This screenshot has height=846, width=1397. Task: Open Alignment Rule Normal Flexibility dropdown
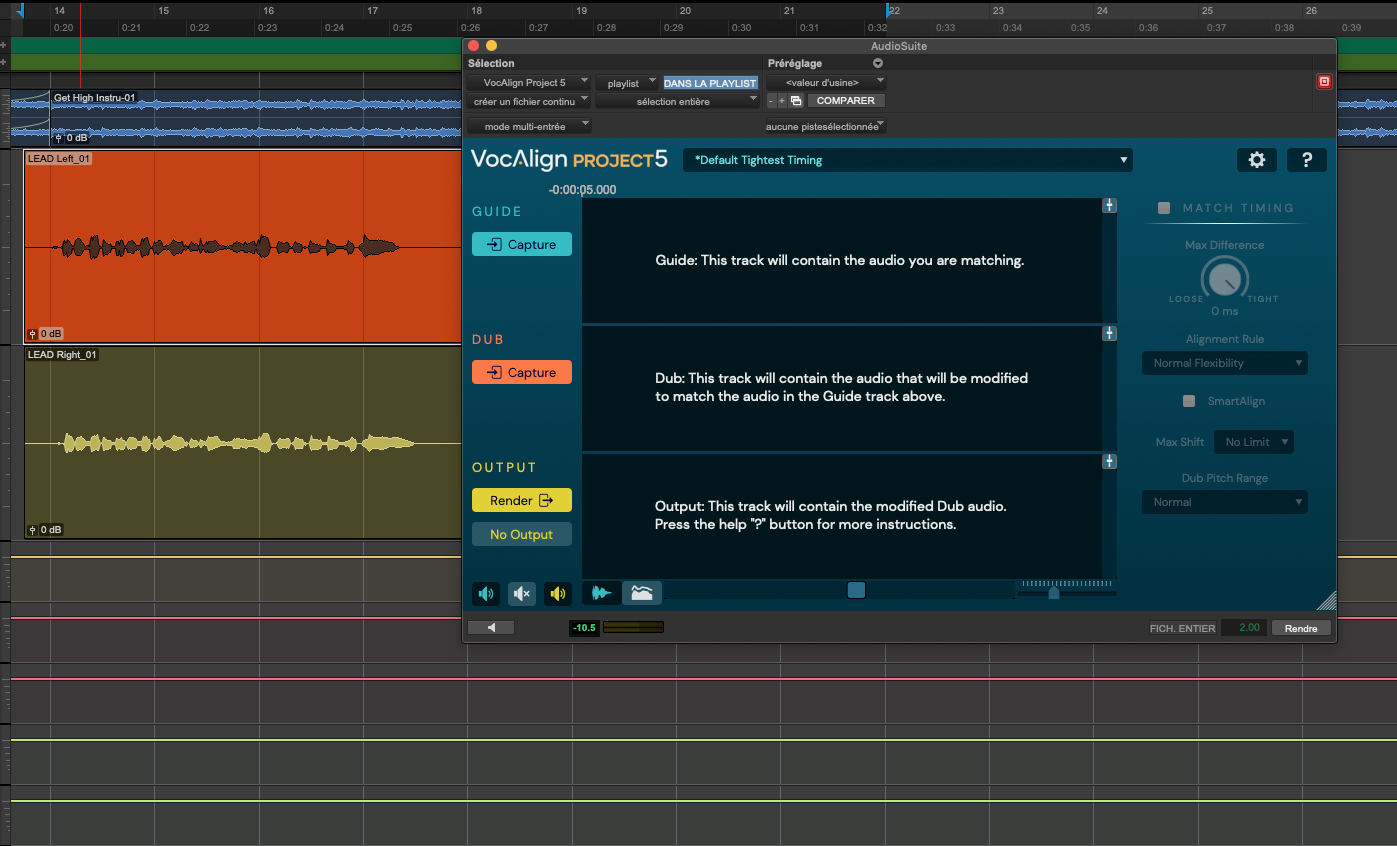point(1225,363)
